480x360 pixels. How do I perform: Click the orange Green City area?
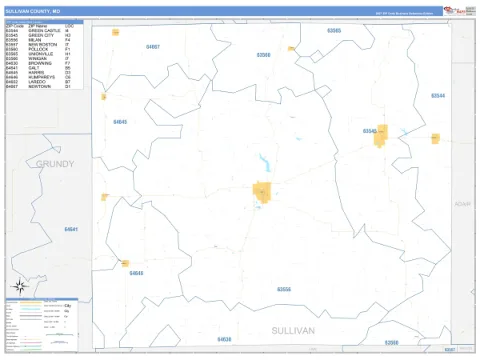coord(381,136)
